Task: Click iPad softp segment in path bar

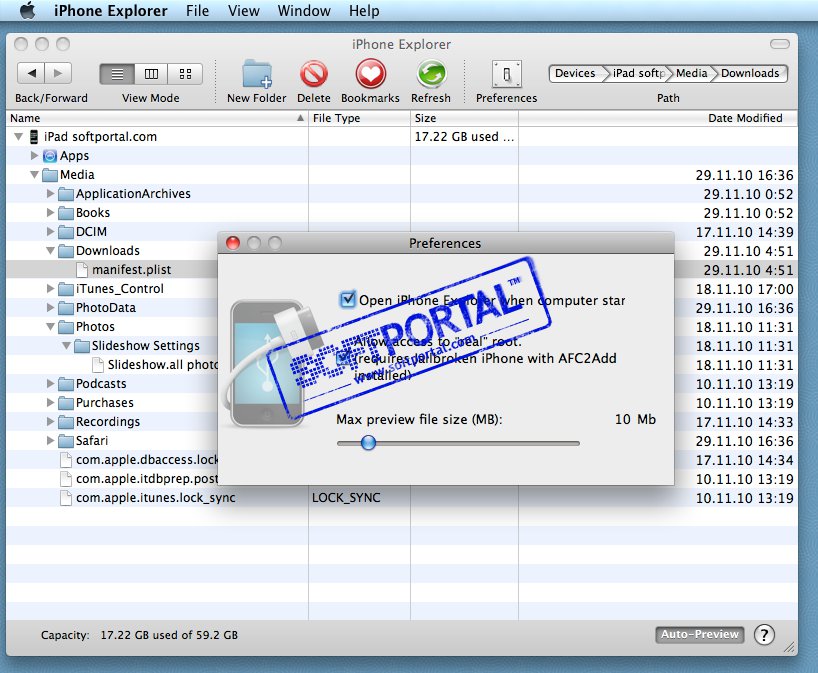Action: [639, 74]
